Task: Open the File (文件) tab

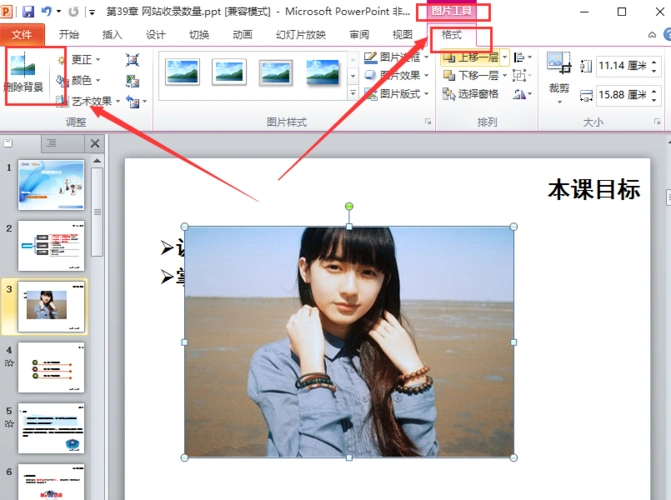Action: (x=22, y=34)
